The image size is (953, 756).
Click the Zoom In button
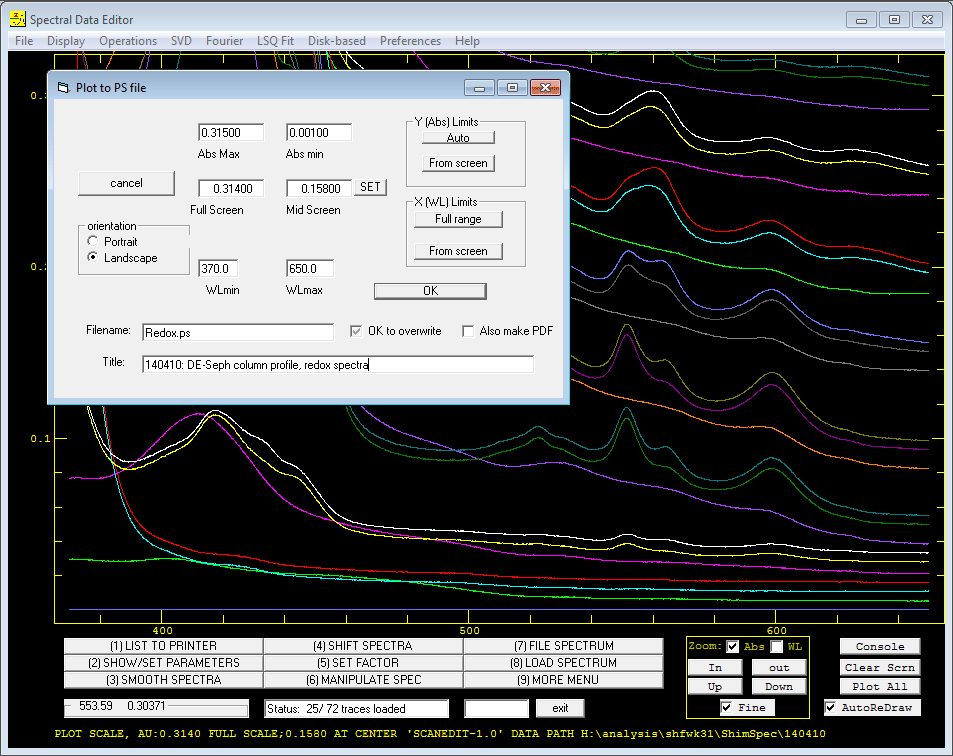coord(715,667)
